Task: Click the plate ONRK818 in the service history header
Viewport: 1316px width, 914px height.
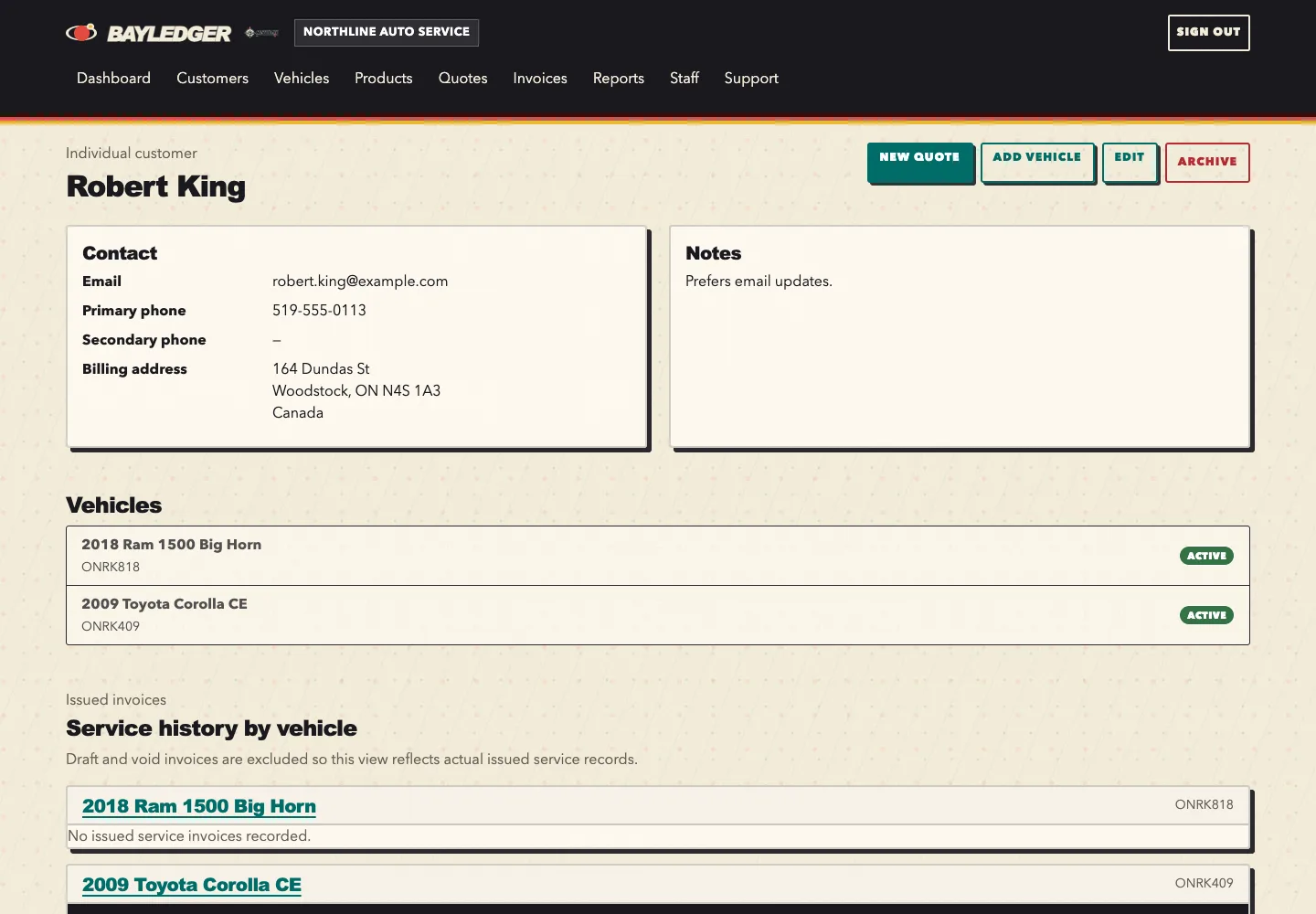Action: [x=1204, y=804]
